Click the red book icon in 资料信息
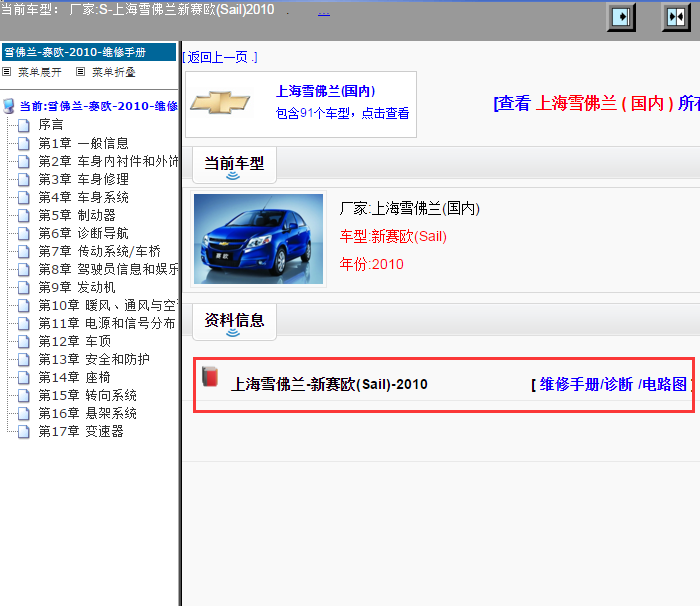 [x=210, y=376]
